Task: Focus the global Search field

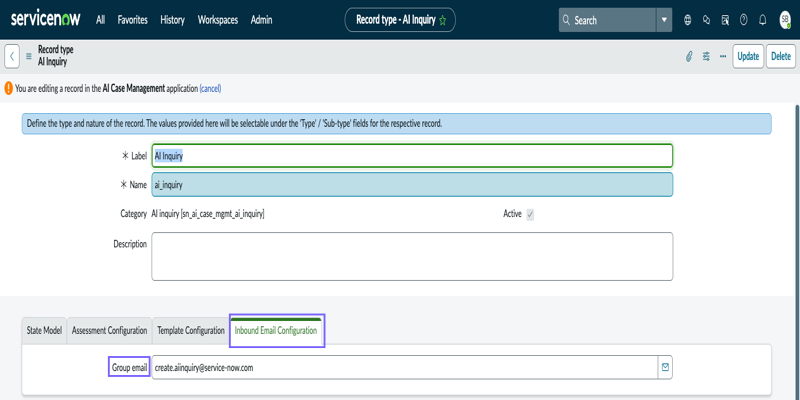Action: 607,20
